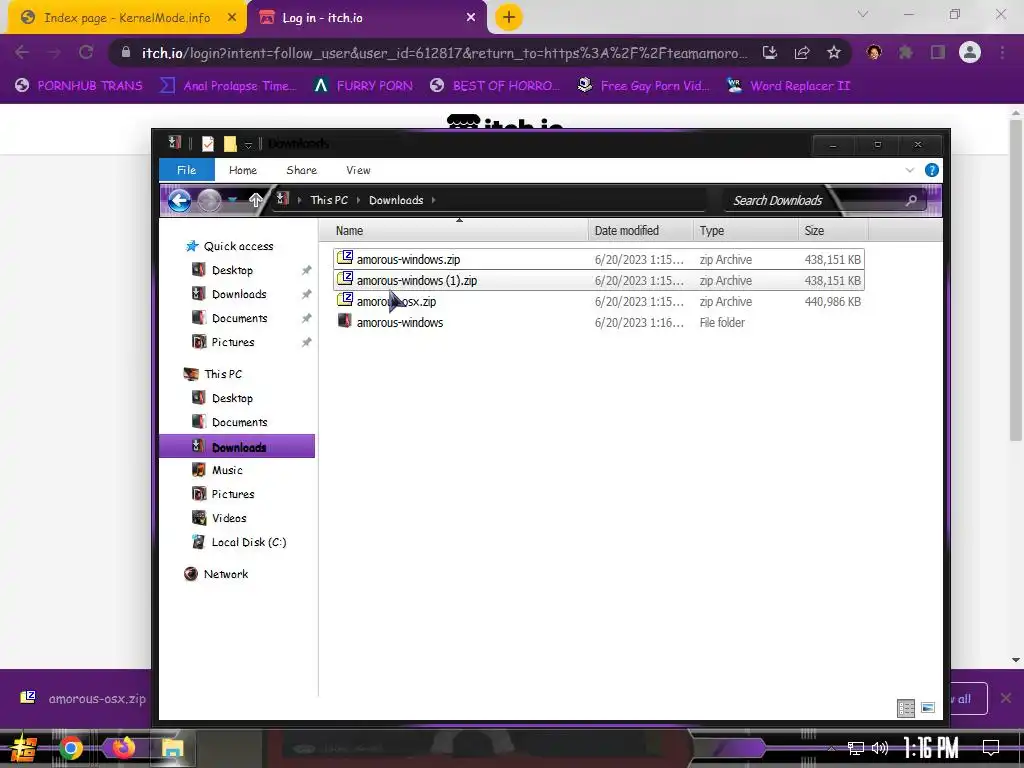The height and width of the screenshot is (768, 1024).
Task: Reload the itch.io page
Action: pyautogui.click(x=86, y=52)
